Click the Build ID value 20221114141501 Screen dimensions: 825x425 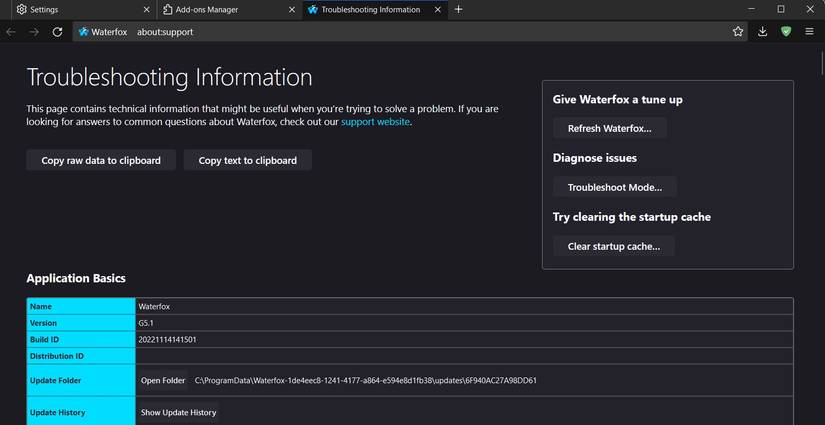point(167,340)
